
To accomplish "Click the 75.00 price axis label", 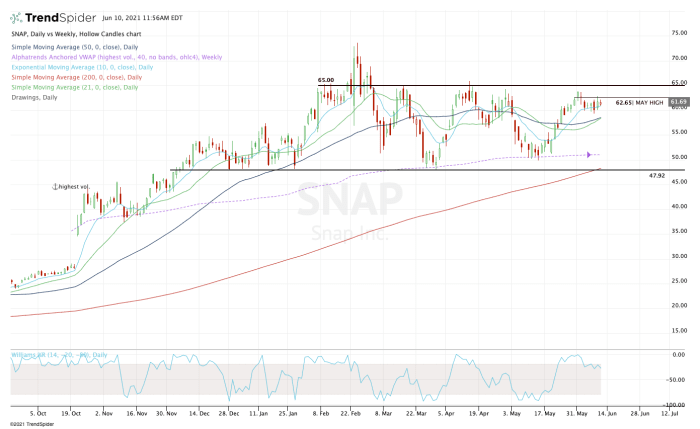I will (679, 33).
